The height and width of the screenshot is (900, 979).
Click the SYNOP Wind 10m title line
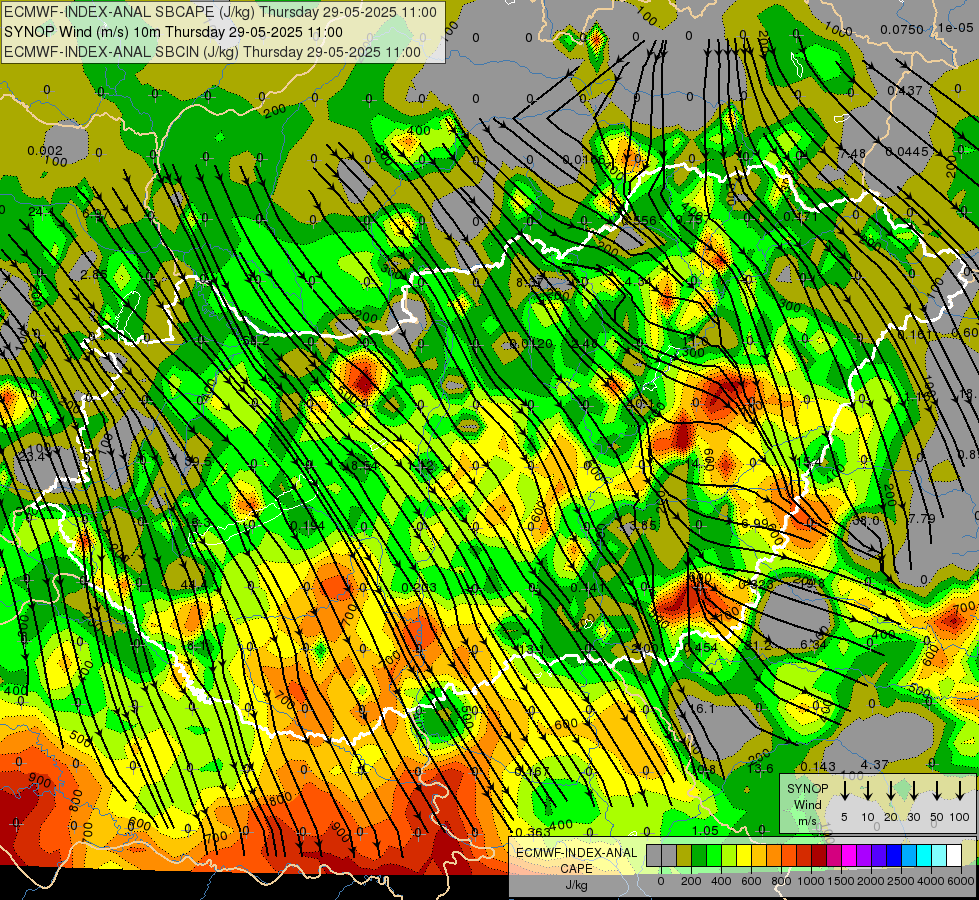pos(173,32)
